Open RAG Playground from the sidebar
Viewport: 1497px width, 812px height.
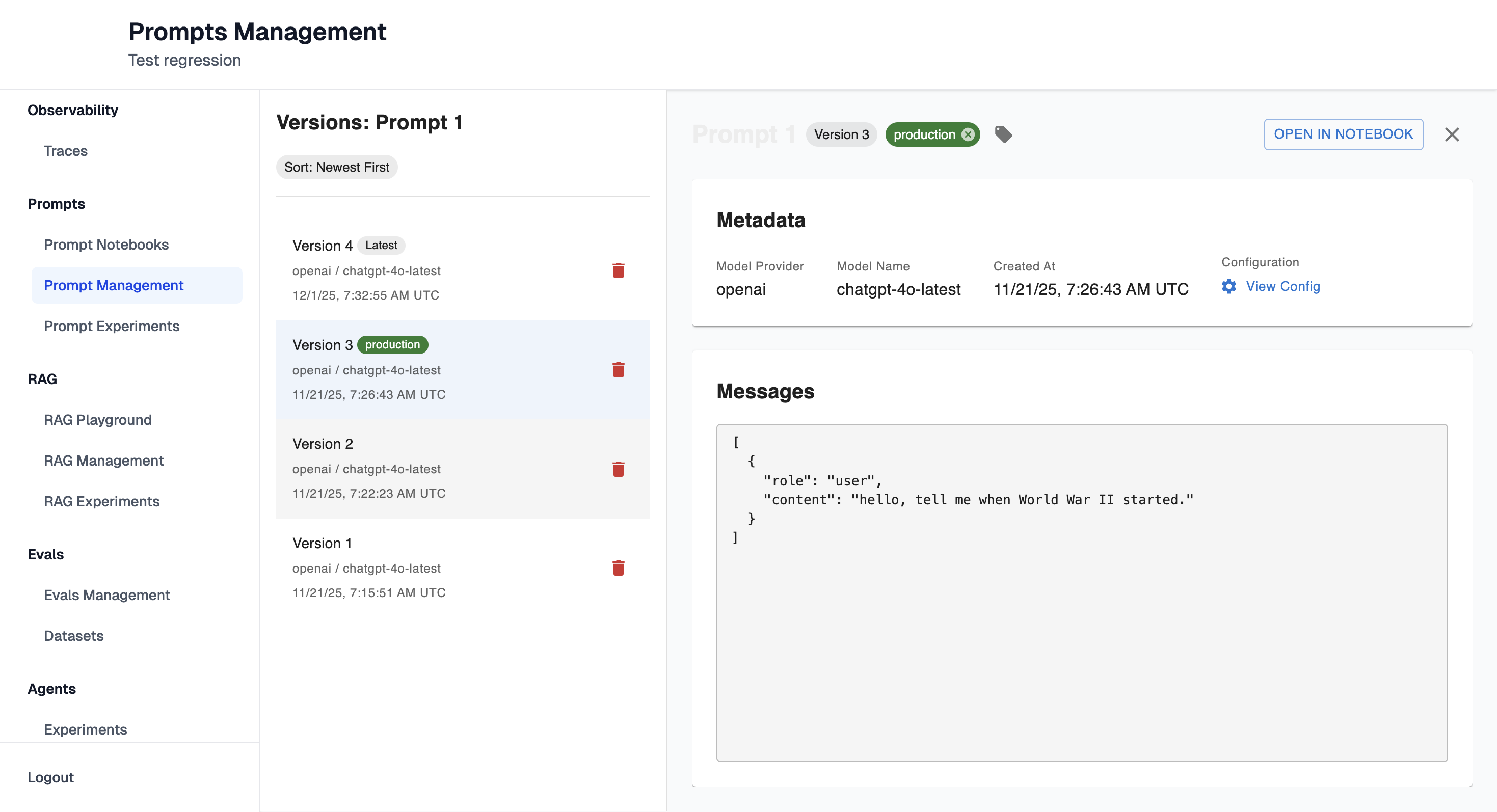(98, 419)
